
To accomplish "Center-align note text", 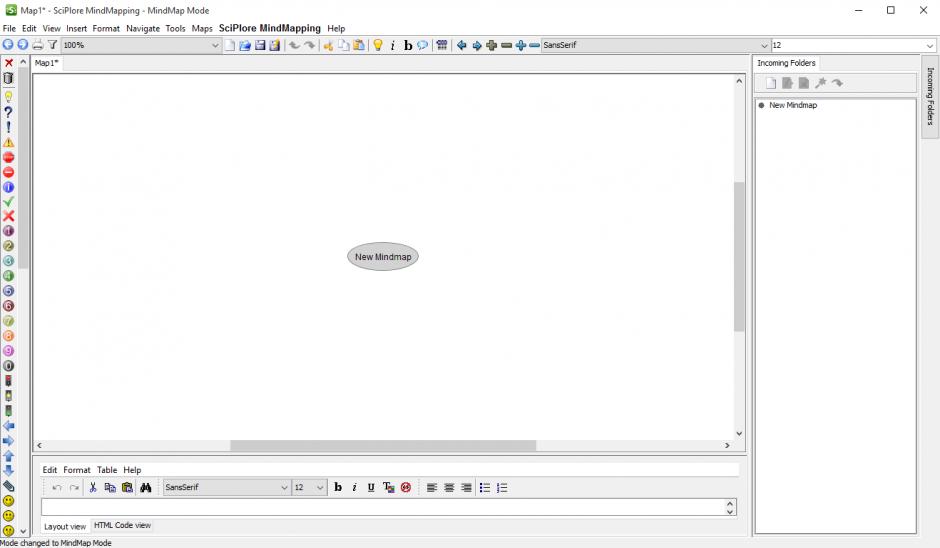I will tap(449, 487).
